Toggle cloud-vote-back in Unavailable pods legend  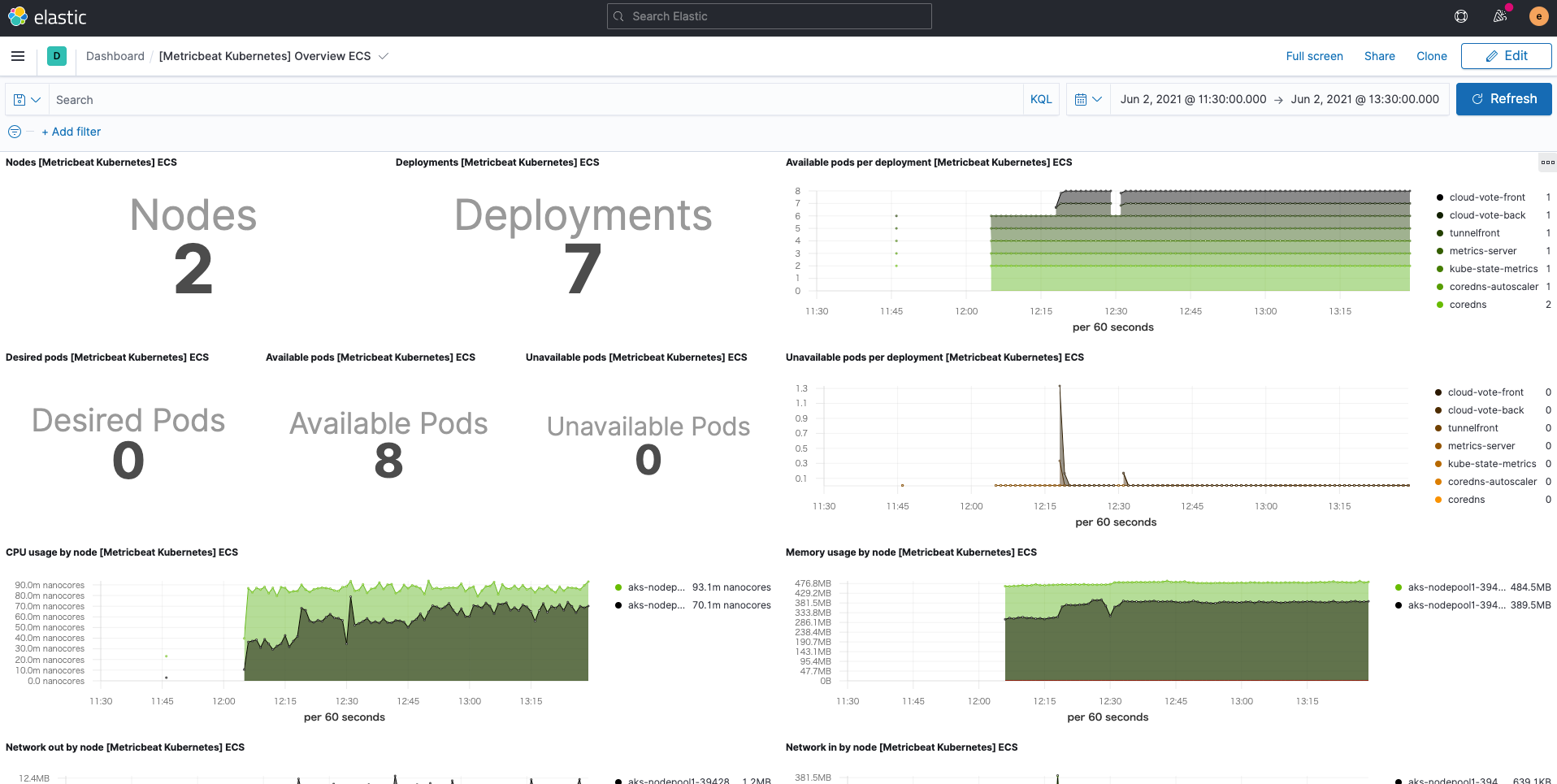click(x=1485, y=410)
